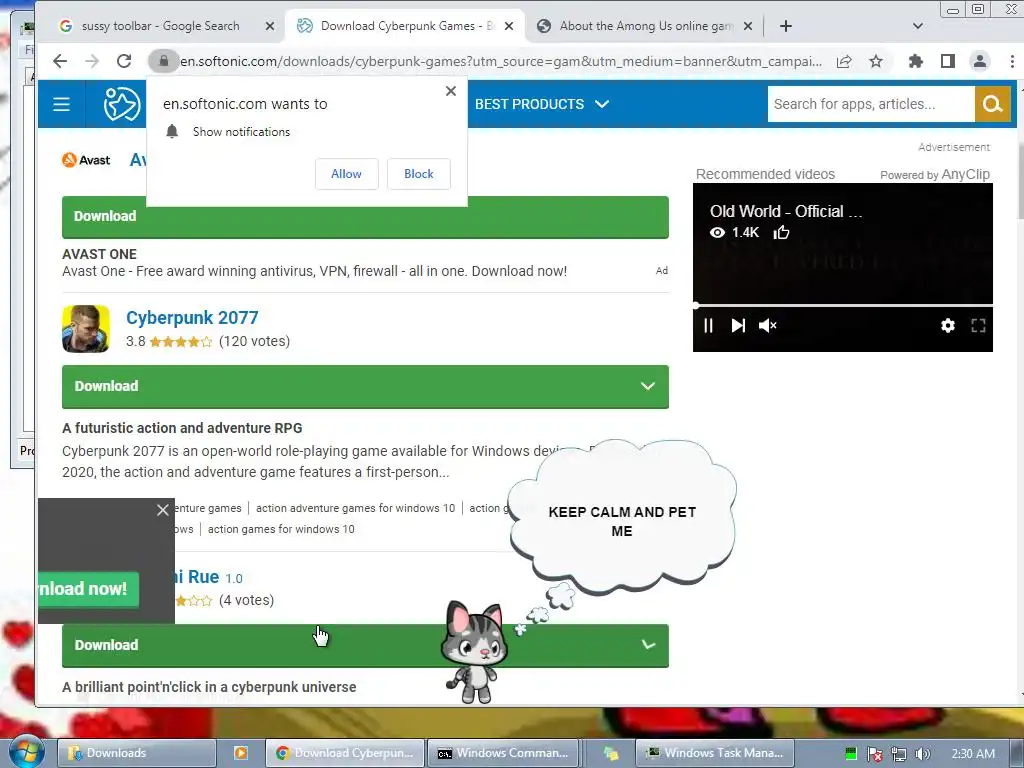Open the site lock info icon
Viewport: 1024px width, 768px height.
coord(163,61)
